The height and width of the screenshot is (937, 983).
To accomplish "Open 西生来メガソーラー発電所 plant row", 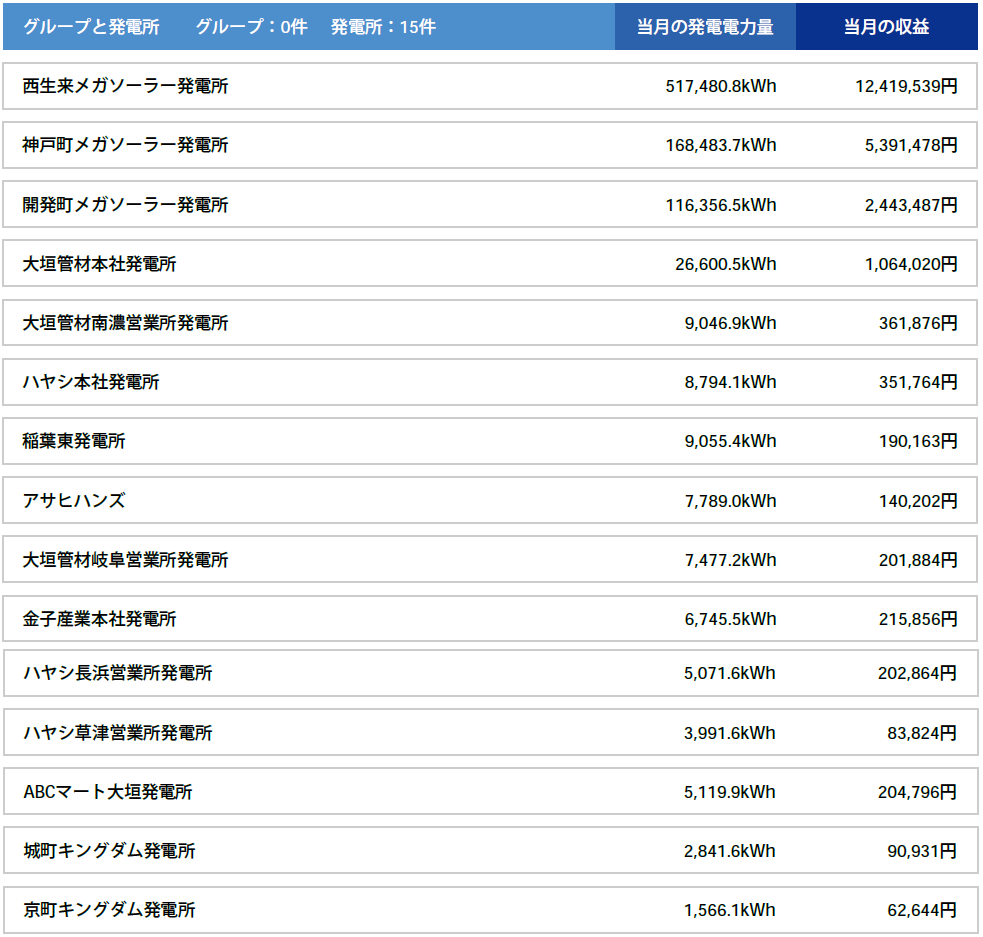I will (x=490, y=86).
